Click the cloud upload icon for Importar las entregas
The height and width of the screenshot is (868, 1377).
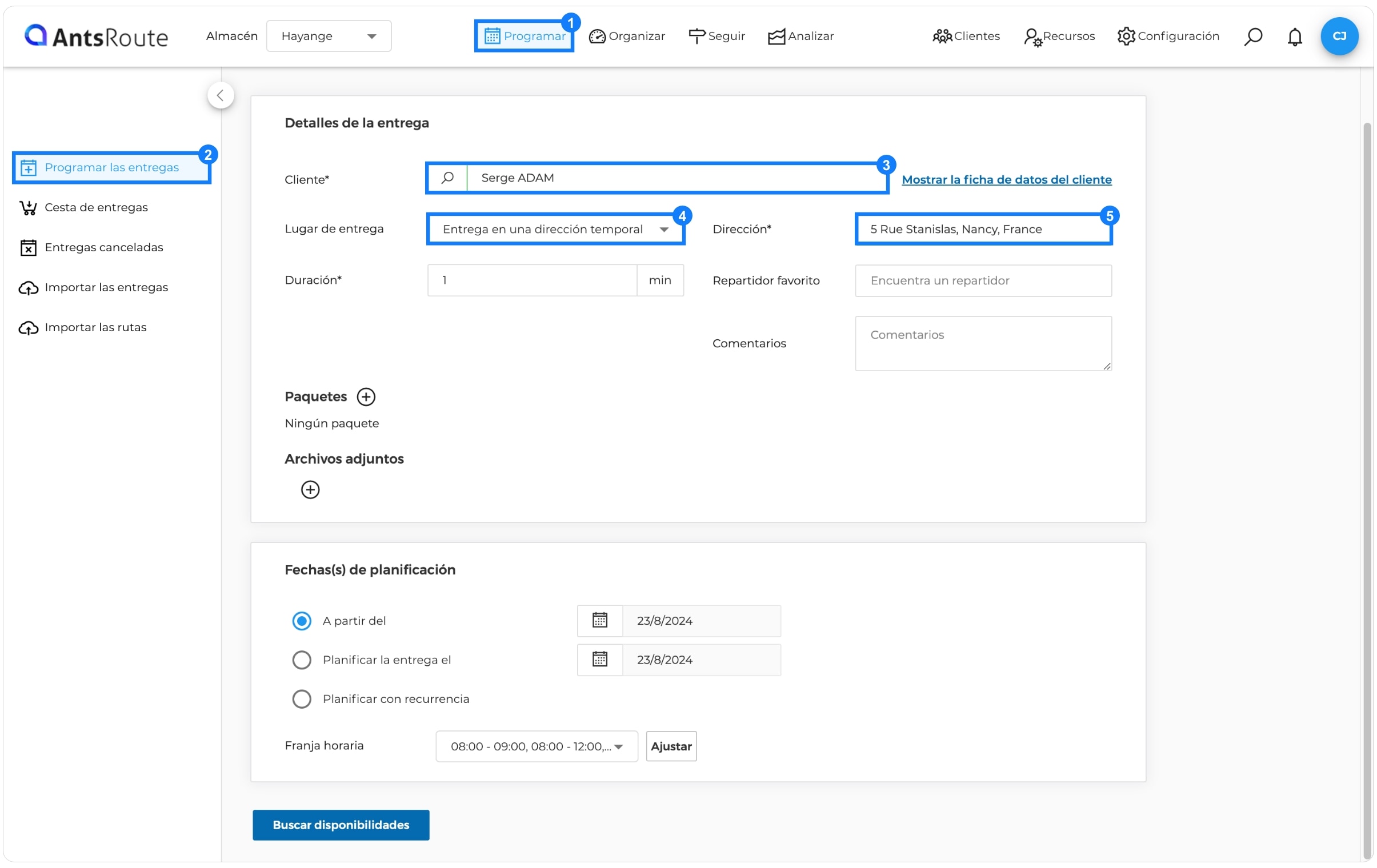[28, 288]
